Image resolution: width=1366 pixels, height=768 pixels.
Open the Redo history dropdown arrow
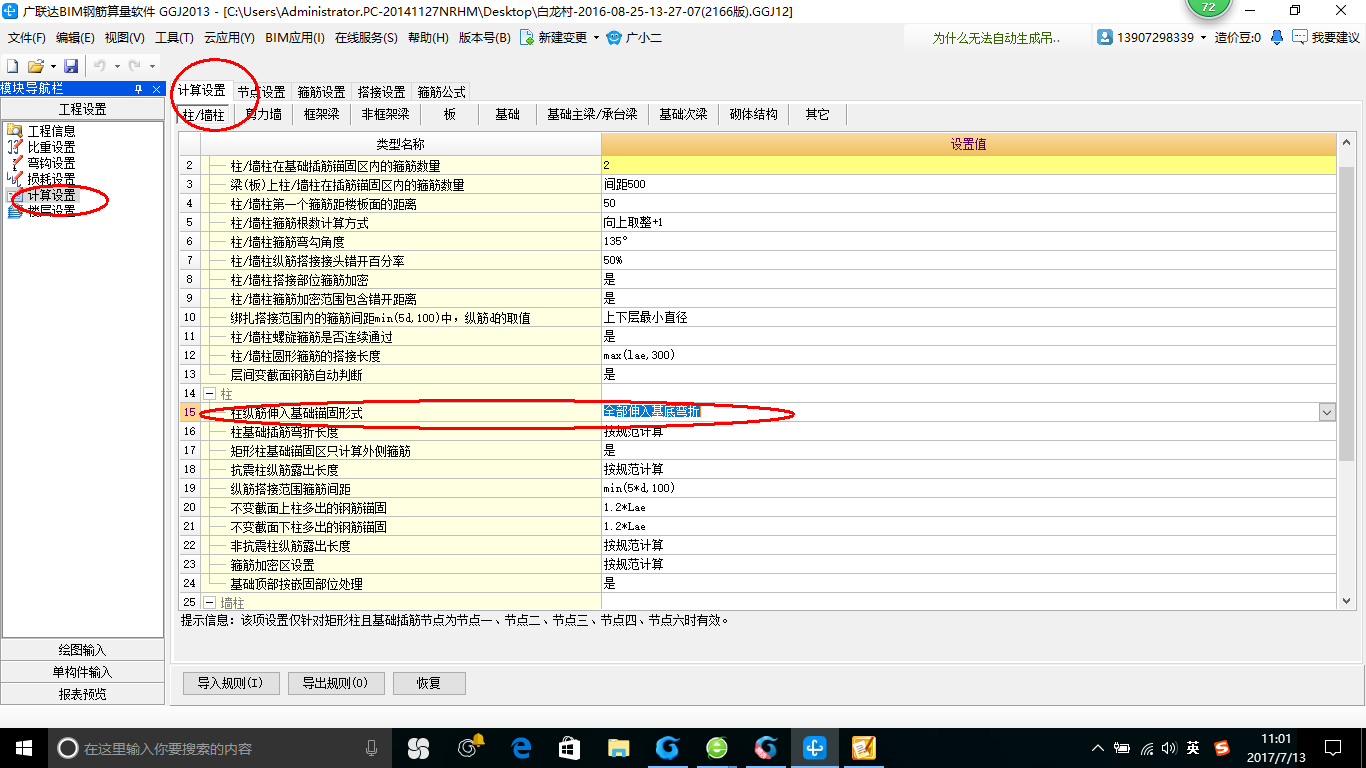(x=152, y=66)
